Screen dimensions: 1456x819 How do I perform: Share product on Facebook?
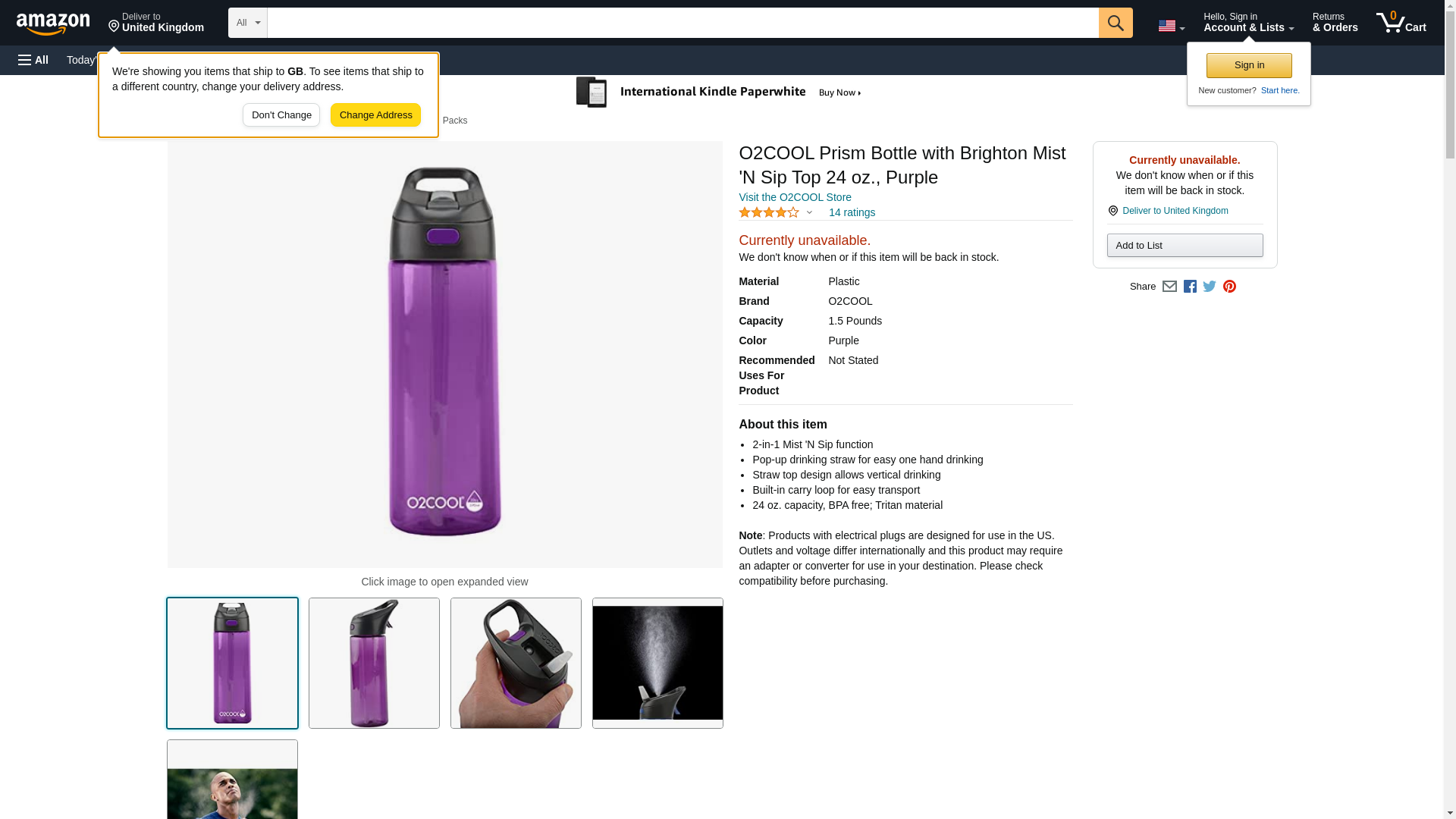pos(1190,287)
